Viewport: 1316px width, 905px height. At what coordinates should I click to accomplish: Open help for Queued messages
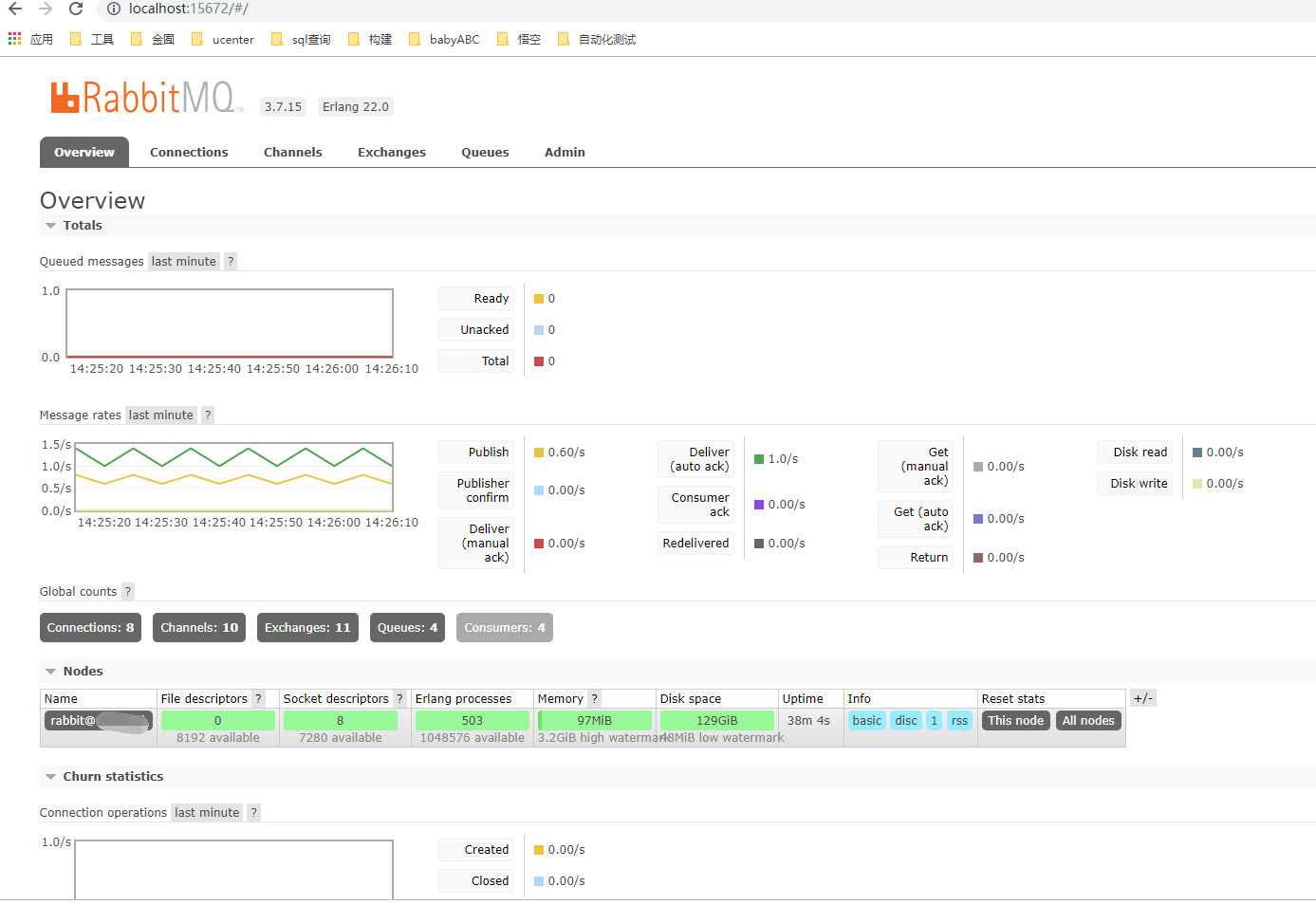click(x=231, y=262)
